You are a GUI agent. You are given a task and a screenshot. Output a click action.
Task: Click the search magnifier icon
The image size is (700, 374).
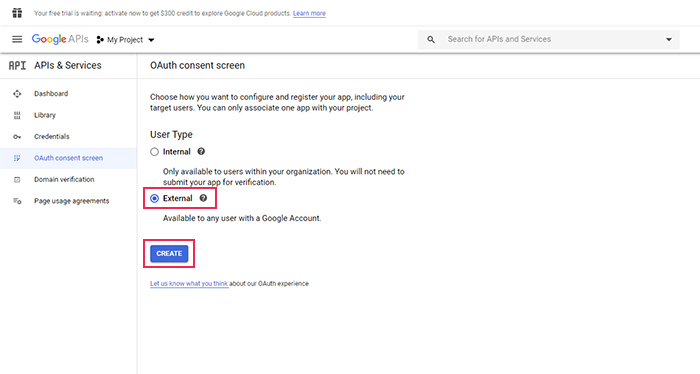coord(431,39)
